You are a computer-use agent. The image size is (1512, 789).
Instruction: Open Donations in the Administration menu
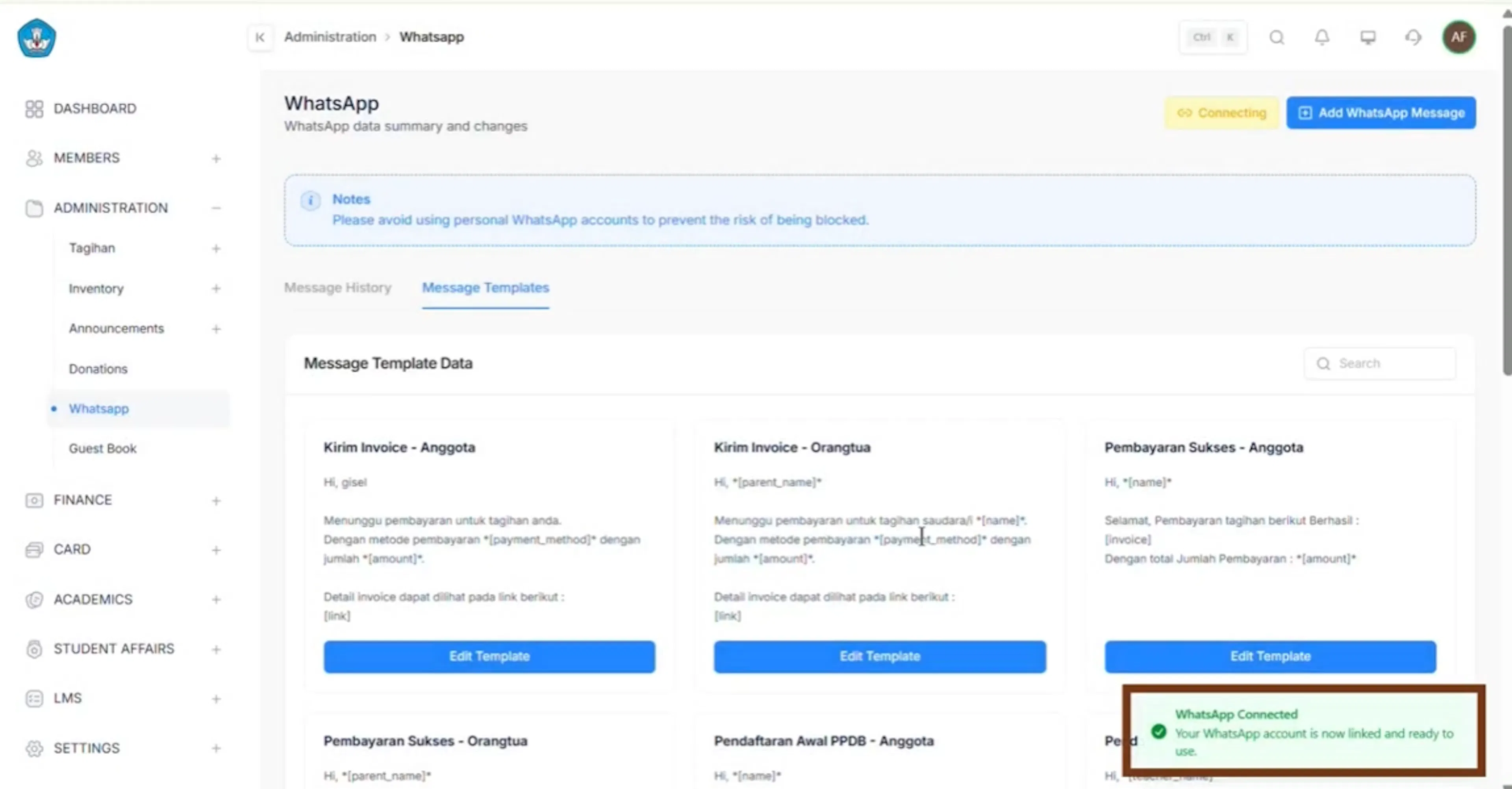[98, 369]
